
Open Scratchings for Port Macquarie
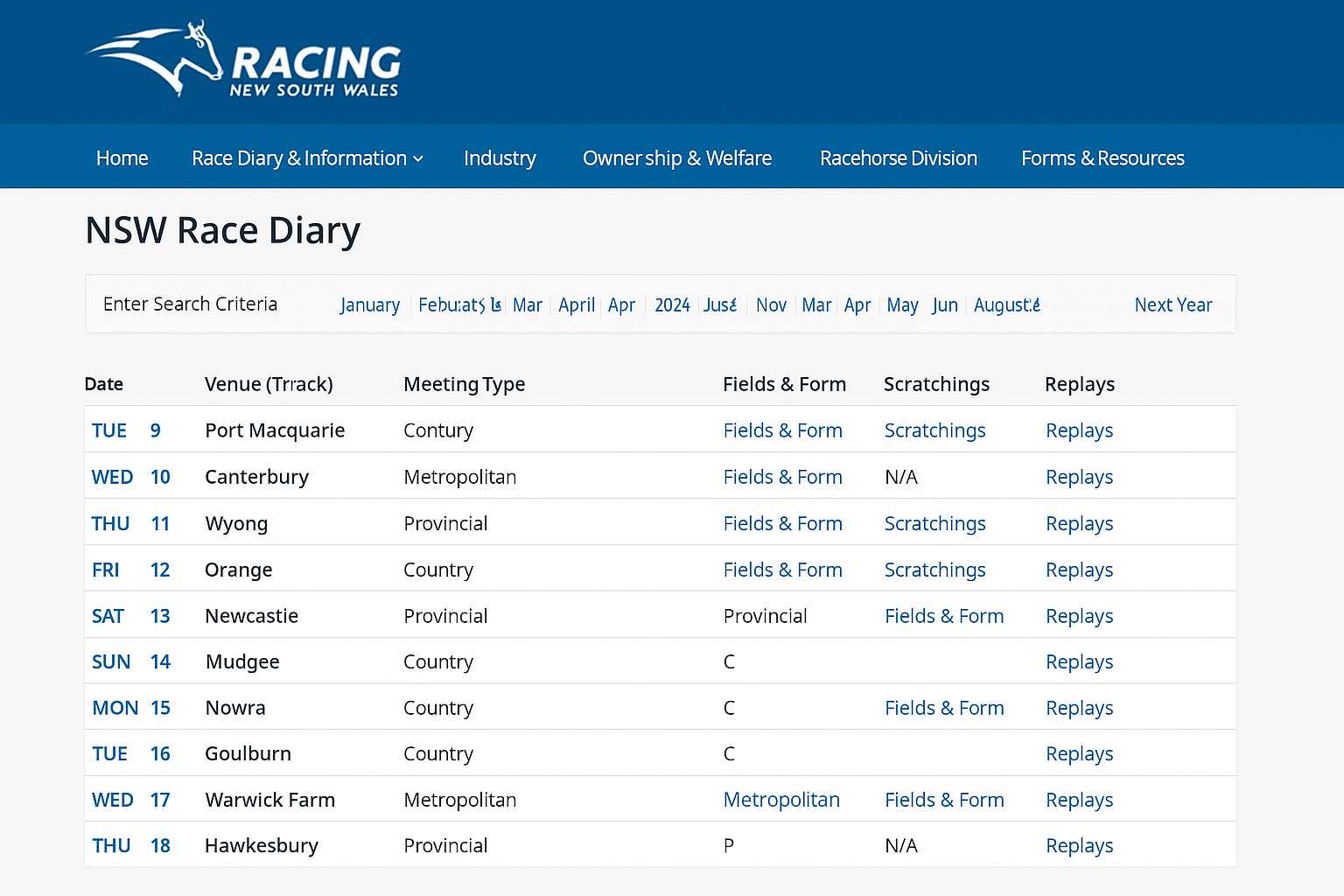(x=934, y=430)
